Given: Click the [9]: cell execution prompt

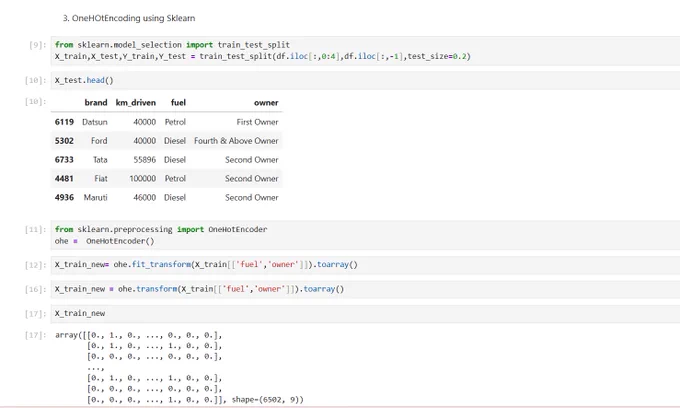Looking at the screenshot, I should (x=37, y=45).
